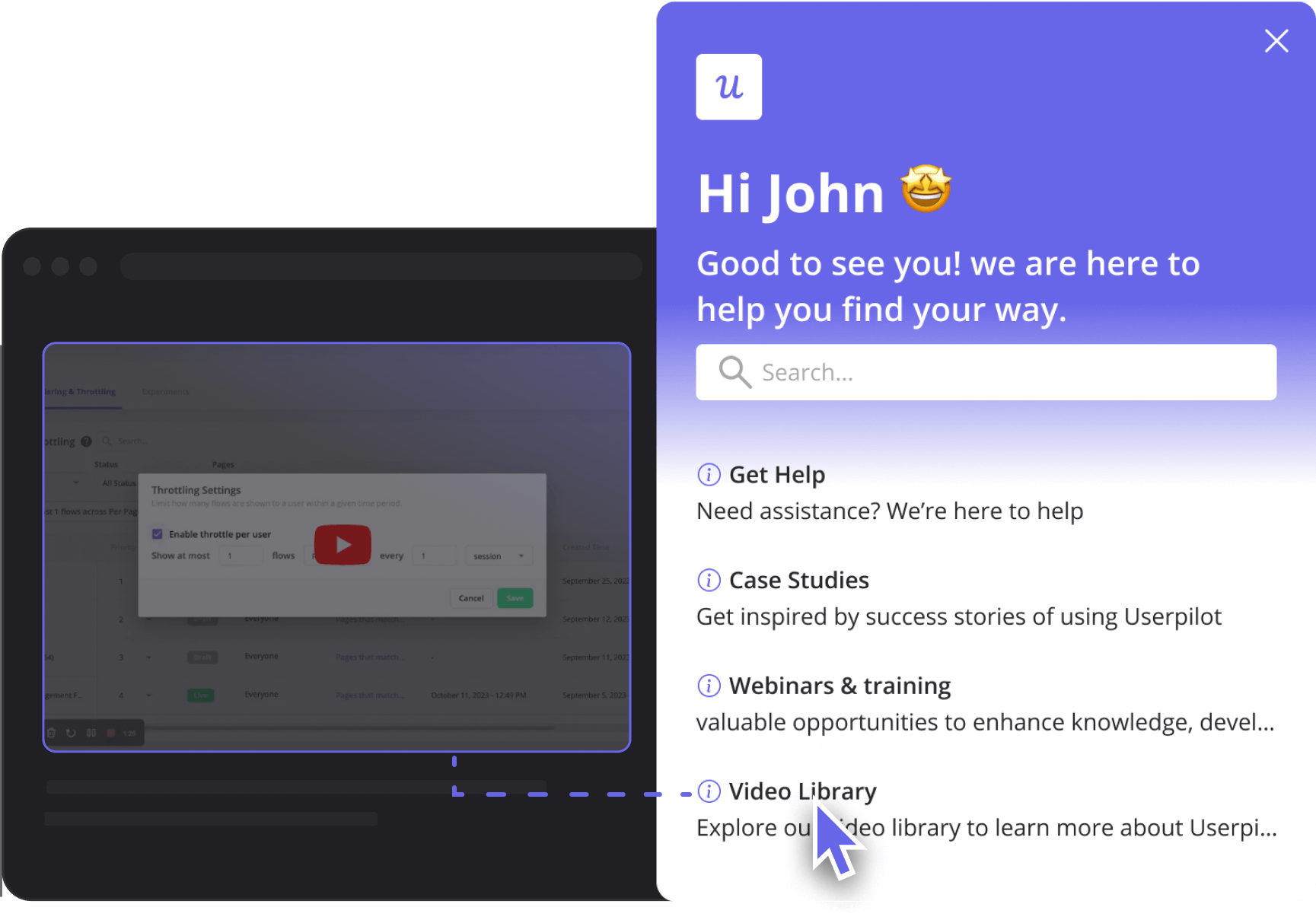Image resolution: width=1316 pixels, height=920 pixels.
Task: Click the restart icon in the recording bar
Action: (x=71, y=733)
